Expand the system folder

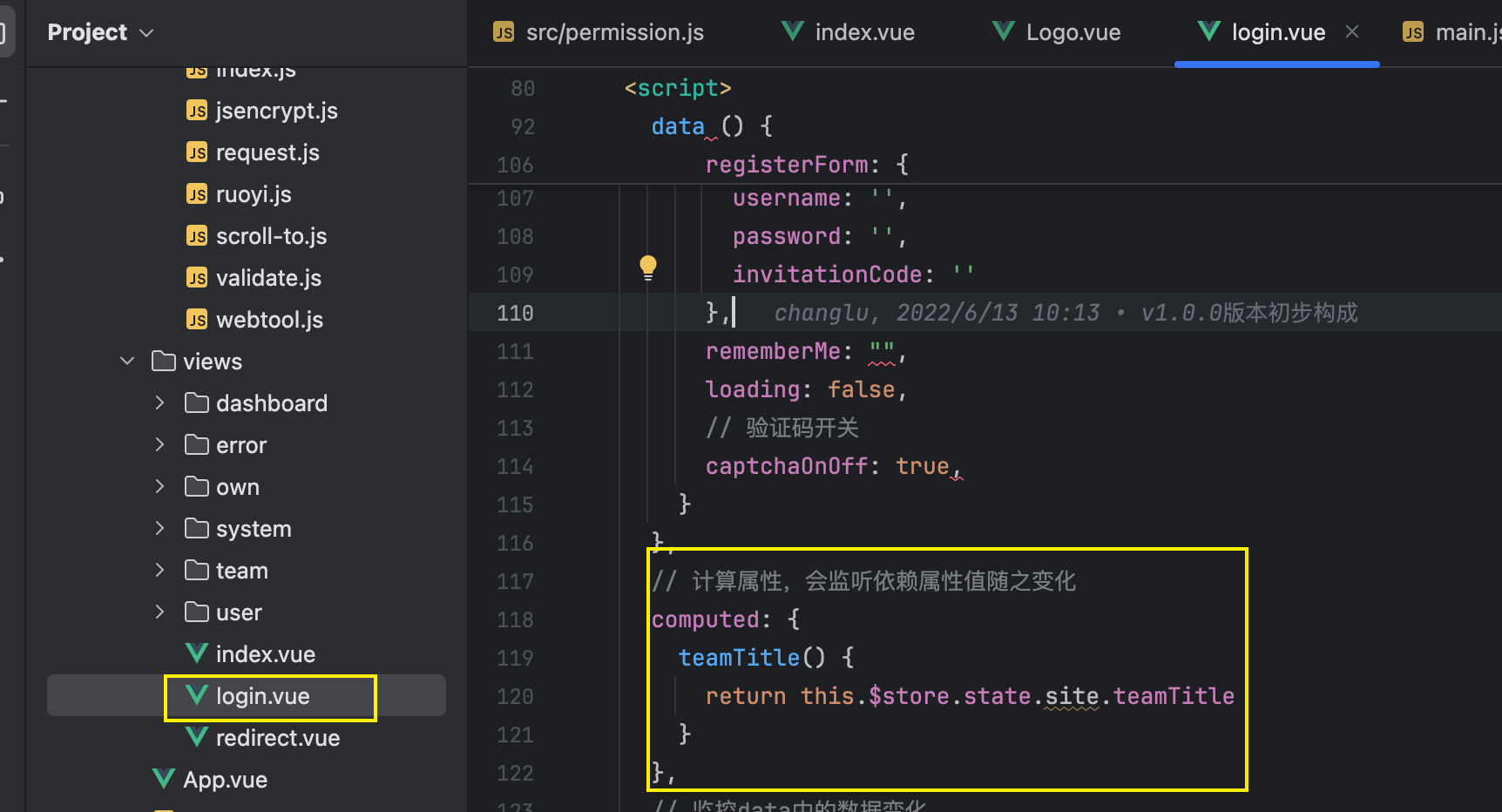point(159,528)
